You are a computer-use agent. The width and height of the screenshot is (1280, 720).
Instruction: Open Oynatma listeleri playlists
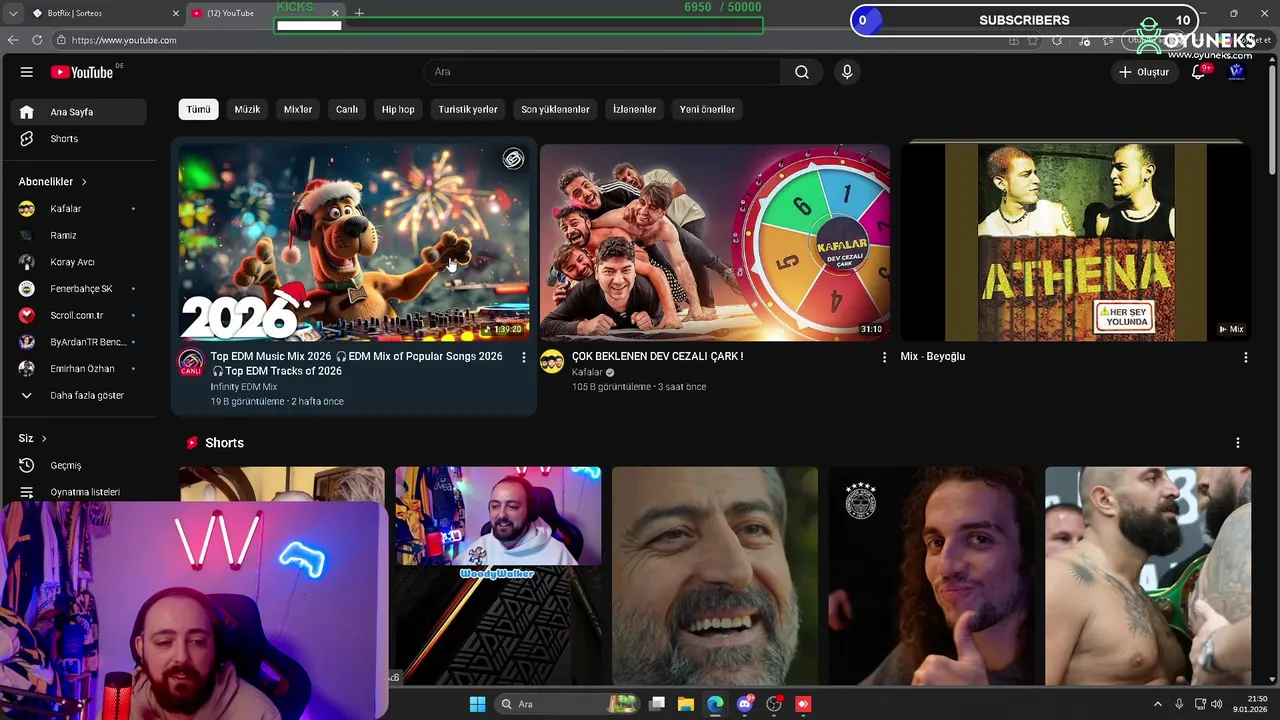point(79,492)
